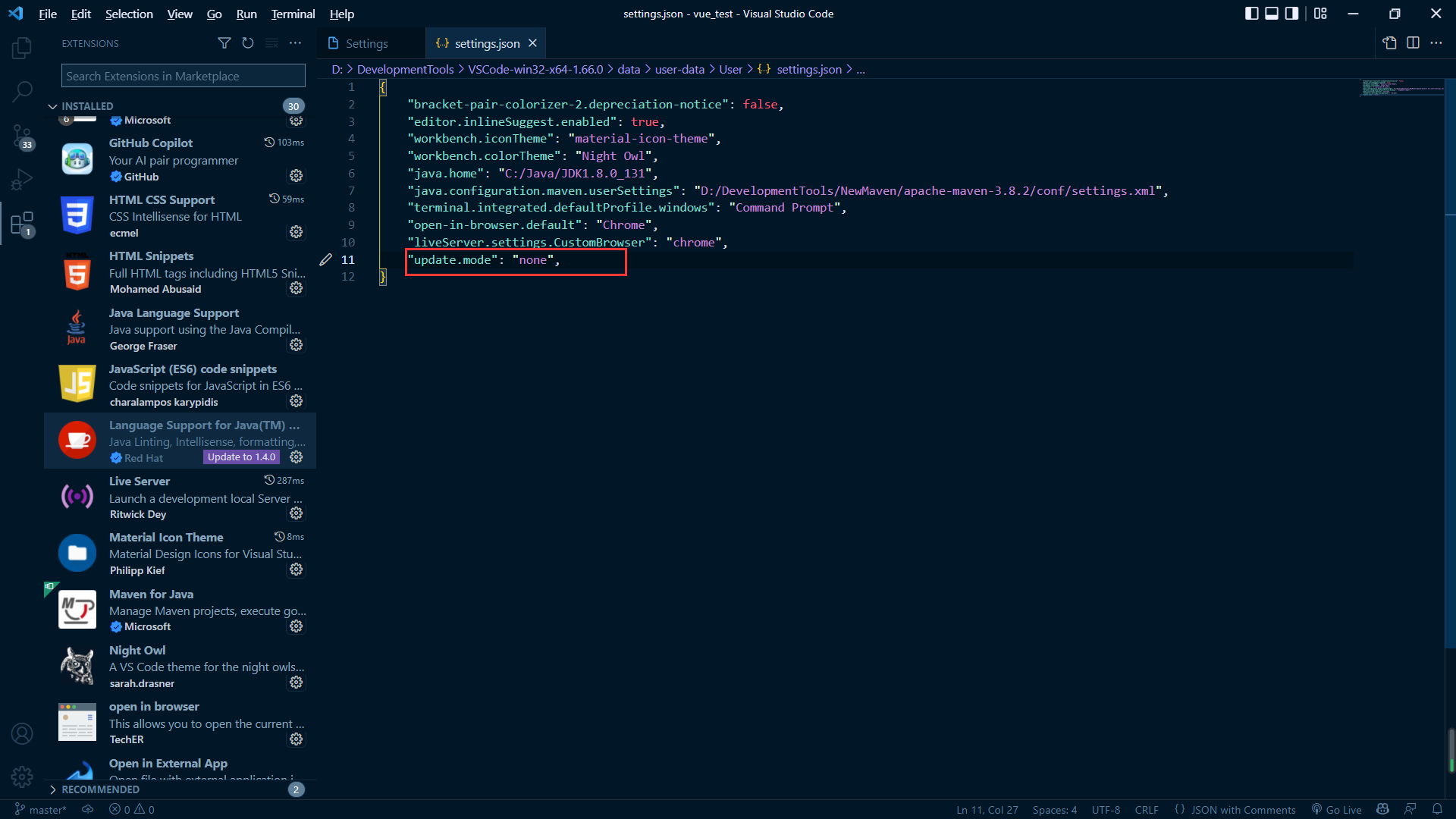Open the manage gear for Night Owl
The width and height of the screenshot is (1456, 819).
pyautogui.click(x=297, y=682)
